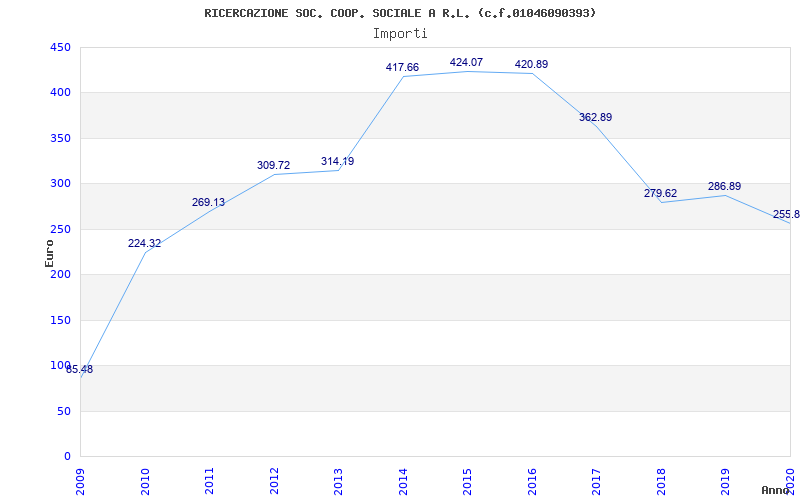Image resolution: width=800 pixels, height=500 pixels.
Task: Select data label 362.89
Action: (x=595, y=117)
